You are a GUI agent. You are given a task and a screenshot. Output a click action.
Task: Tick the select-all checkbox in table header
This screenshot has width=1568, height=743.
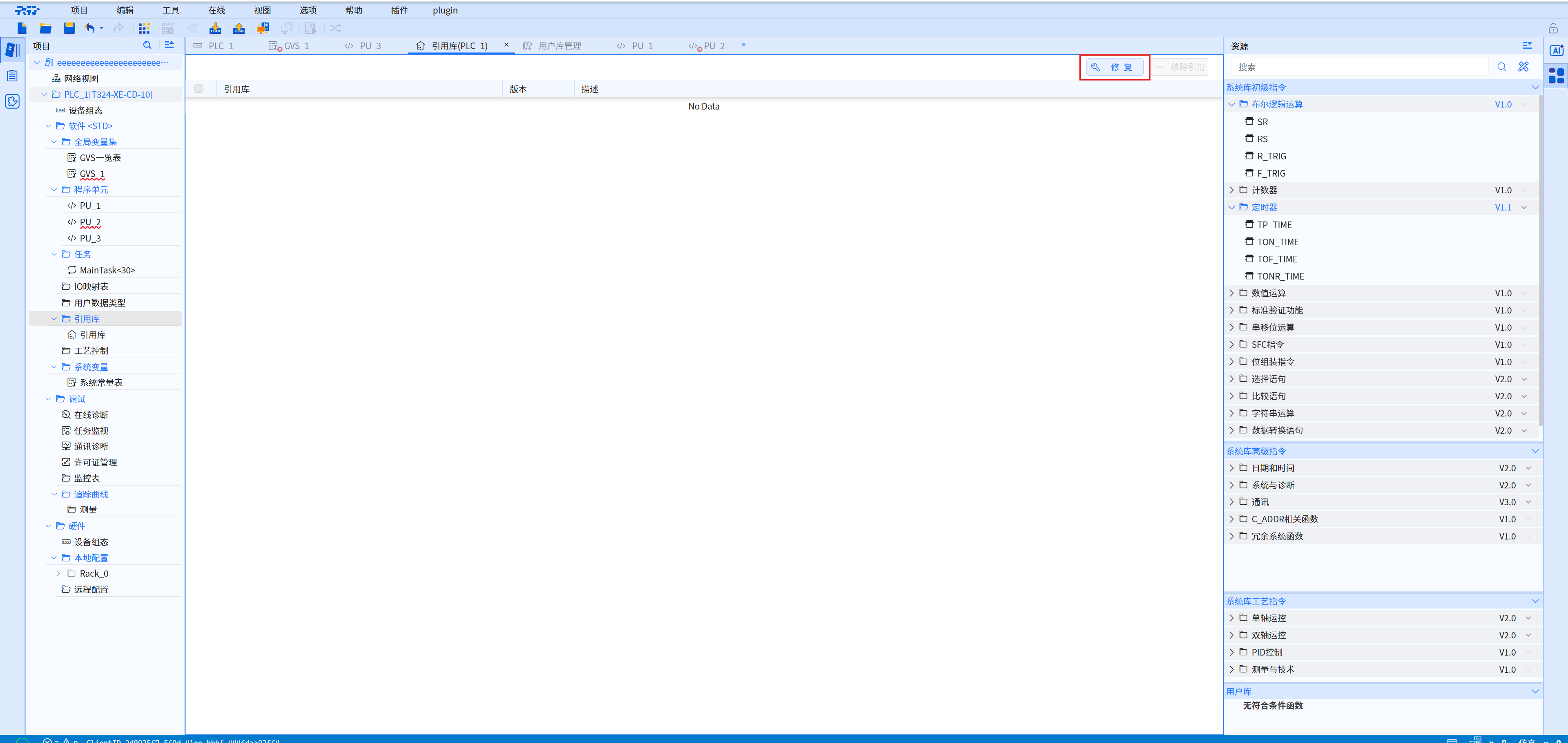(199, 89)
